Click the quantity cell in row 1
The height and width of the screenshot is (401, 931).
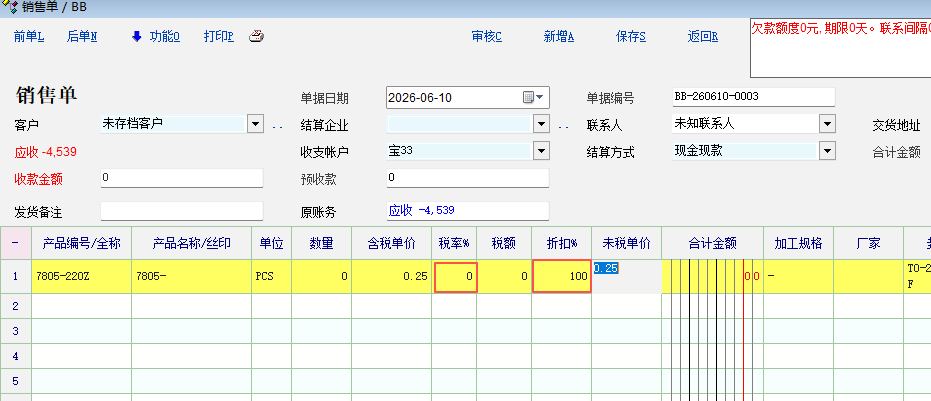(321, 276)
